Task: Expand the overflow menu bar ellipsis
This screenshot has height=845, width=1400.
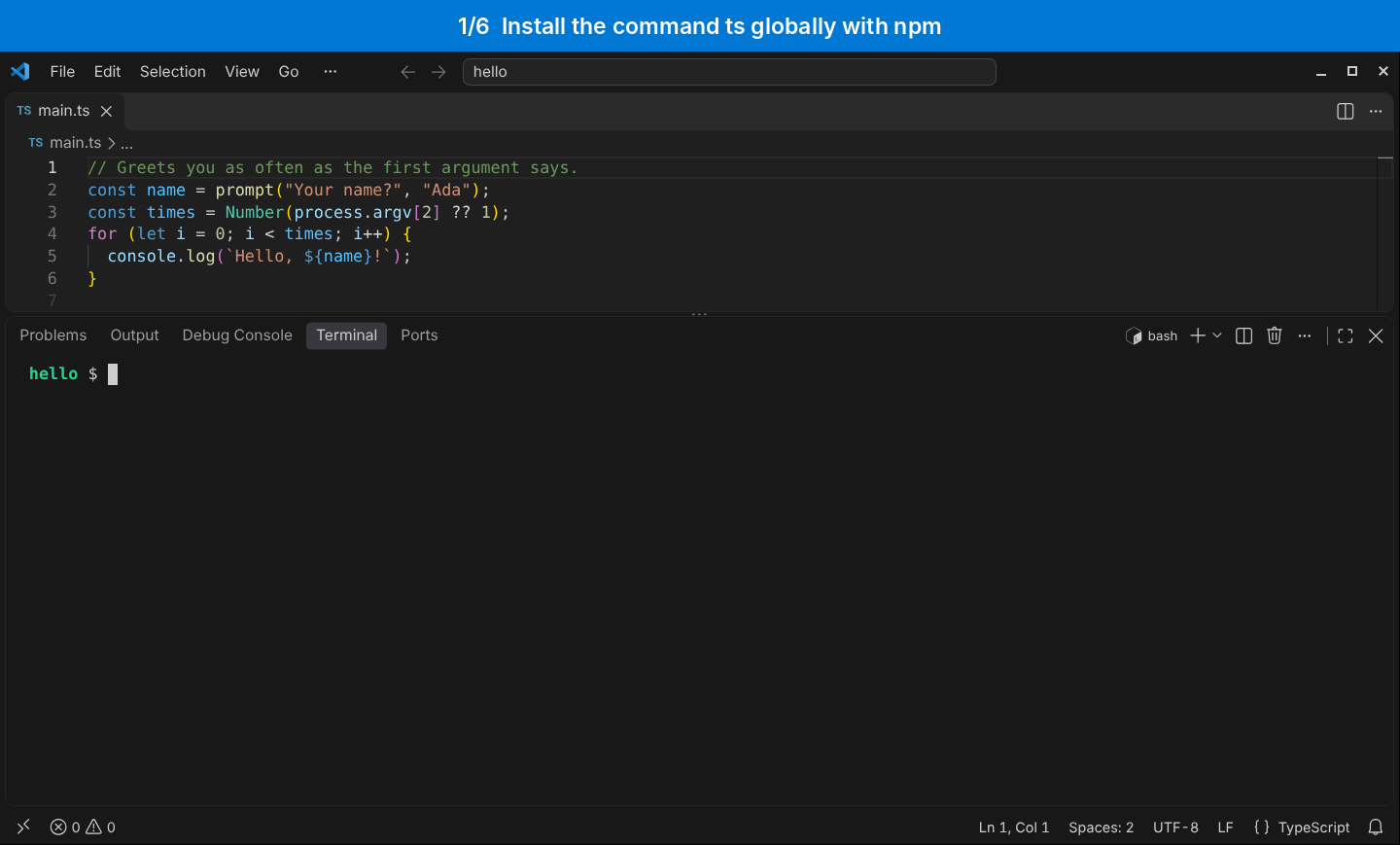Action: coord(331,71)
